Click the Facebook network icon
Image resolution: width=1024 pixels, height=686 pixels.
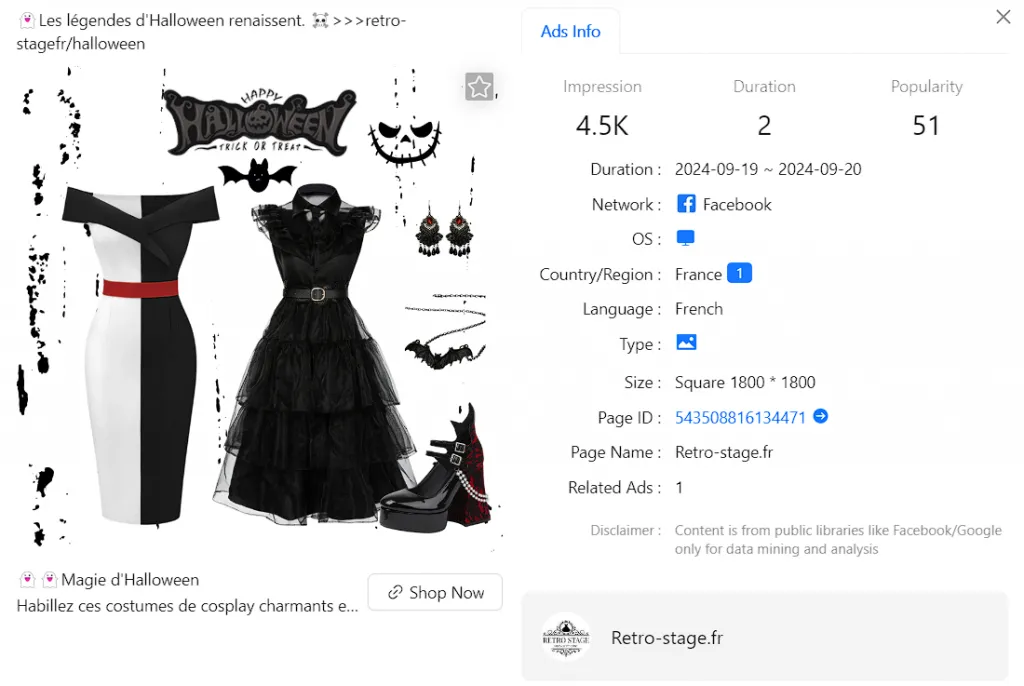pyautogui.click(x=686, y=204)
